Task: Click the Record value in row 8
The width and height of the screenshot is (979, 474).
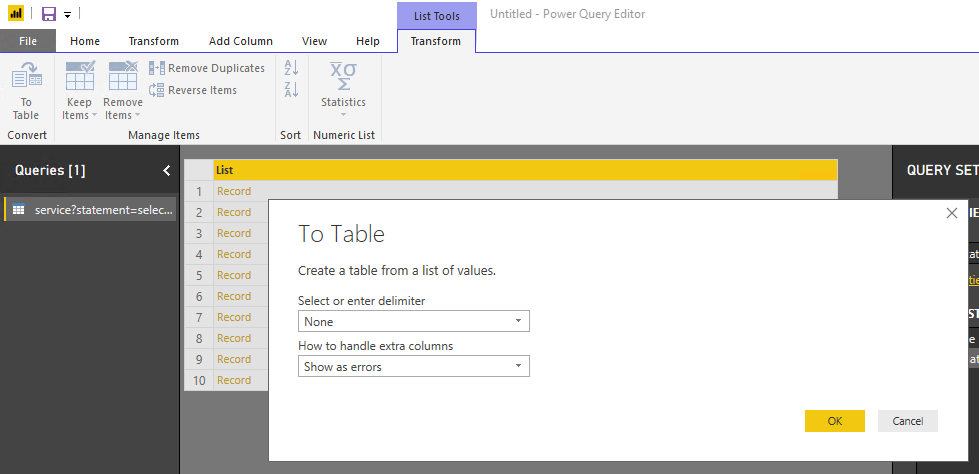Action: 234,338
